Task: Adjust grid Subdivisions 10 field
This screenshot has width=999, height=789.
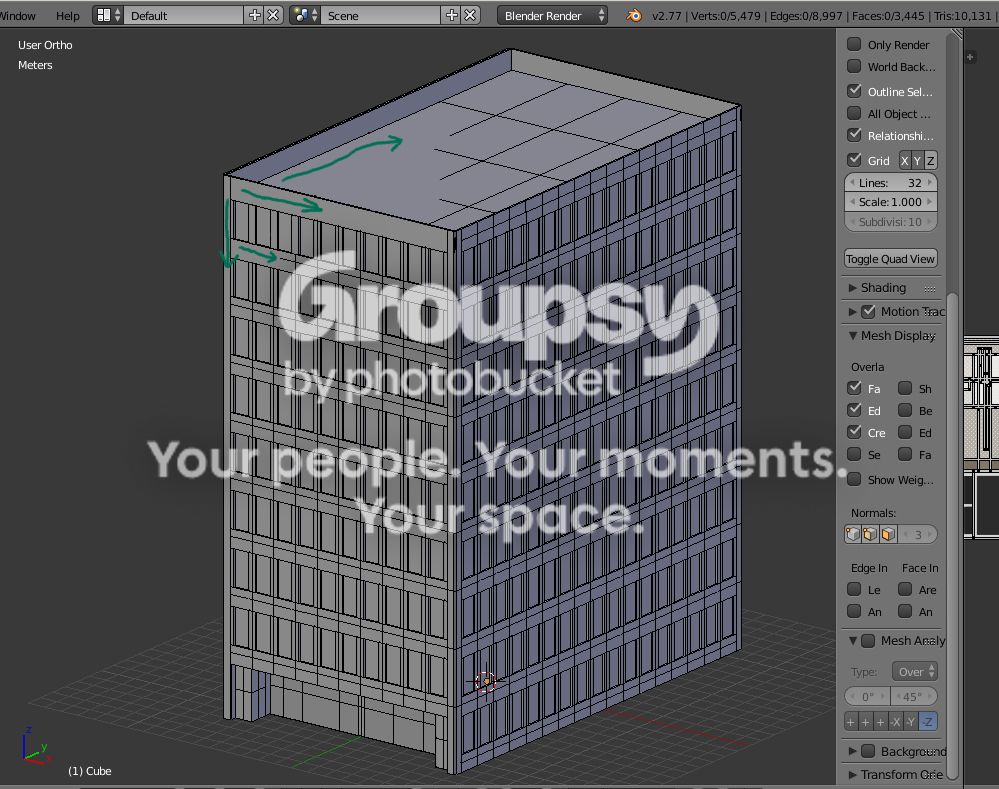Action: tap(891, 222)
